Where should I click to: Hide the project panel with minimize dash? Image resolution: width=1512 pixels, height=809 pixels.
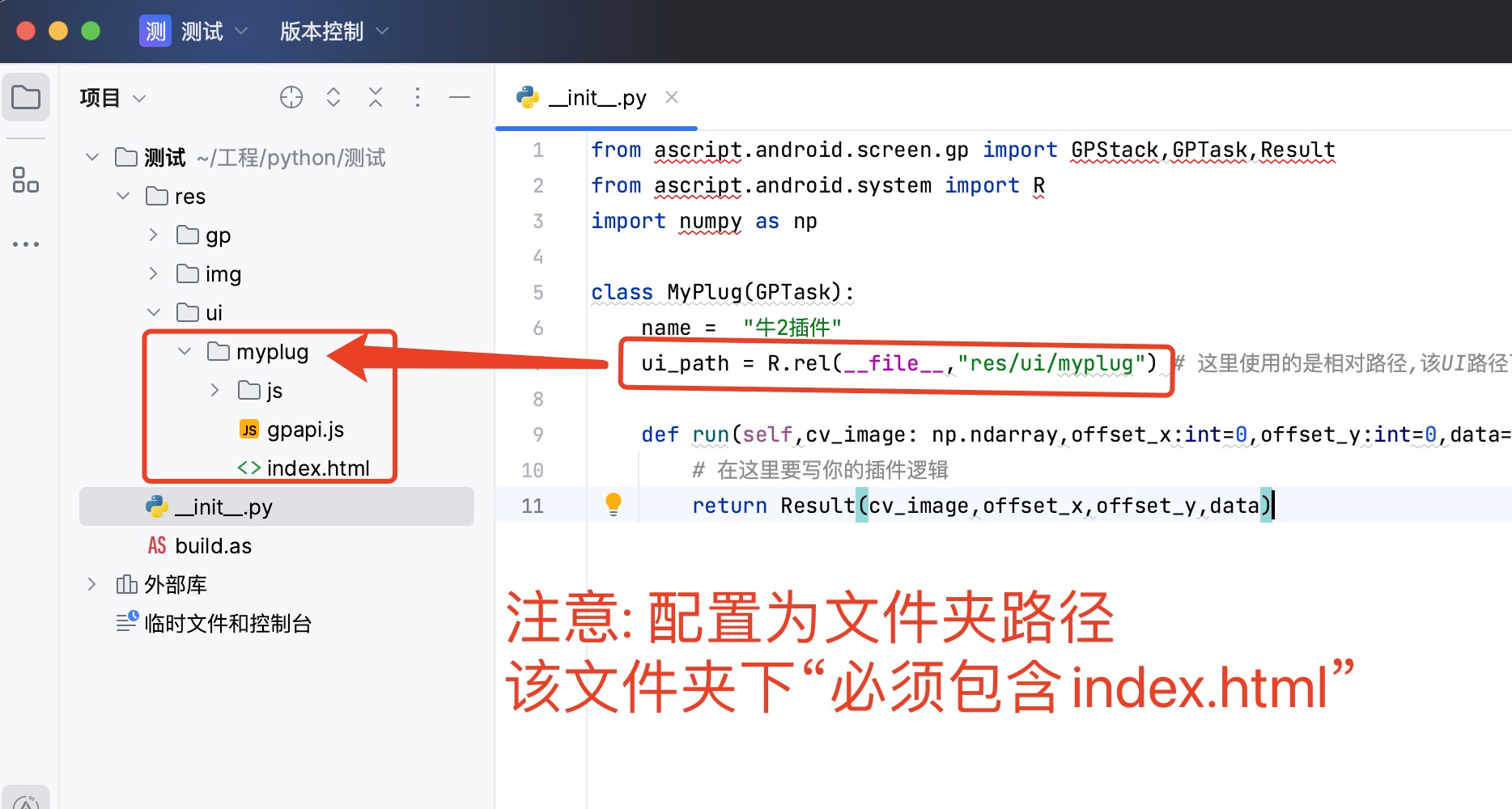tap(460, 97)
